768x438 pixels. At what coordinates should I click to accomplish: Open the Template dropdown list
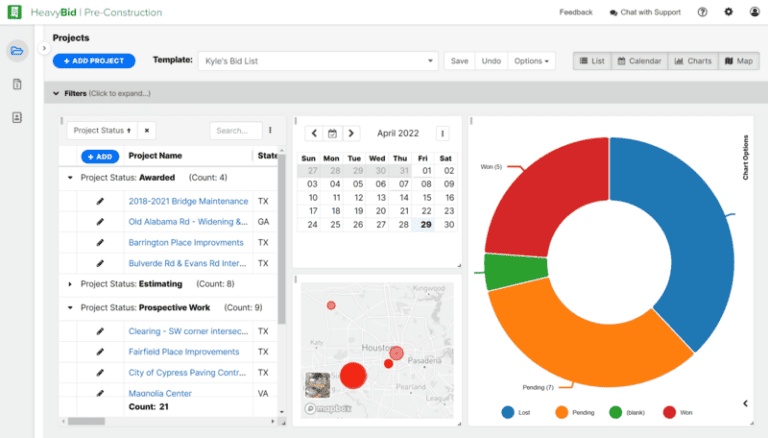coord(318,61)
